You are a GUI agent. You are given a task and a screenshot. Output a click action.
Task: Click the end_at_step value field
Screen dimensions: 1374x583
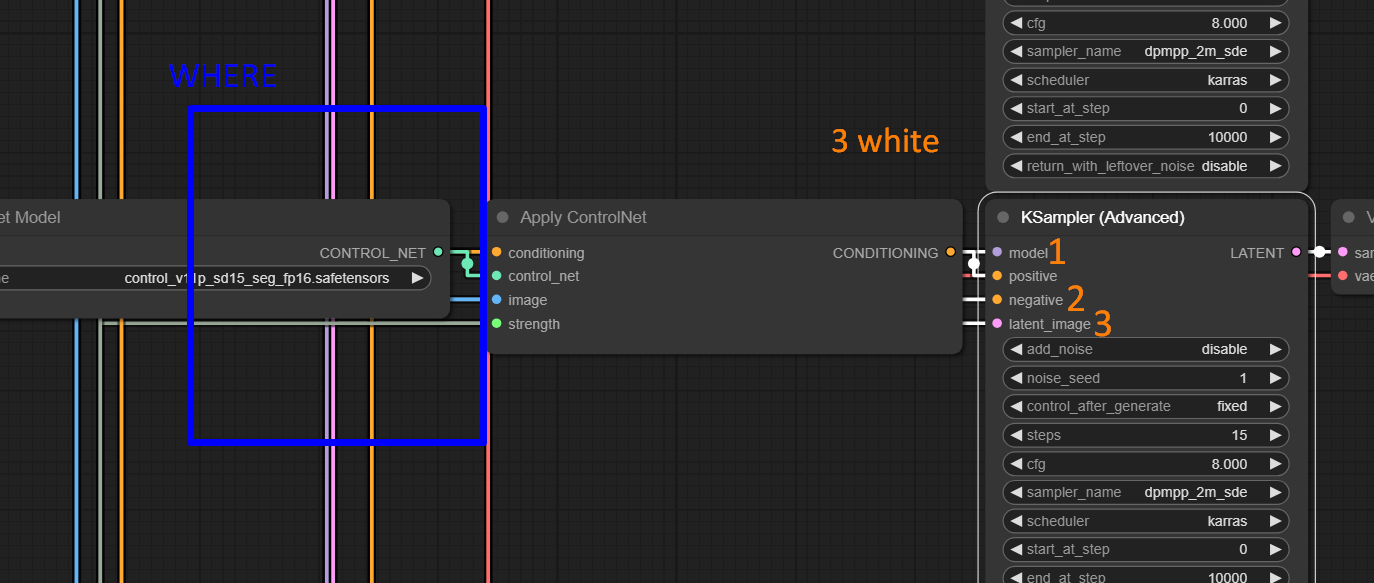point(1145,137)
